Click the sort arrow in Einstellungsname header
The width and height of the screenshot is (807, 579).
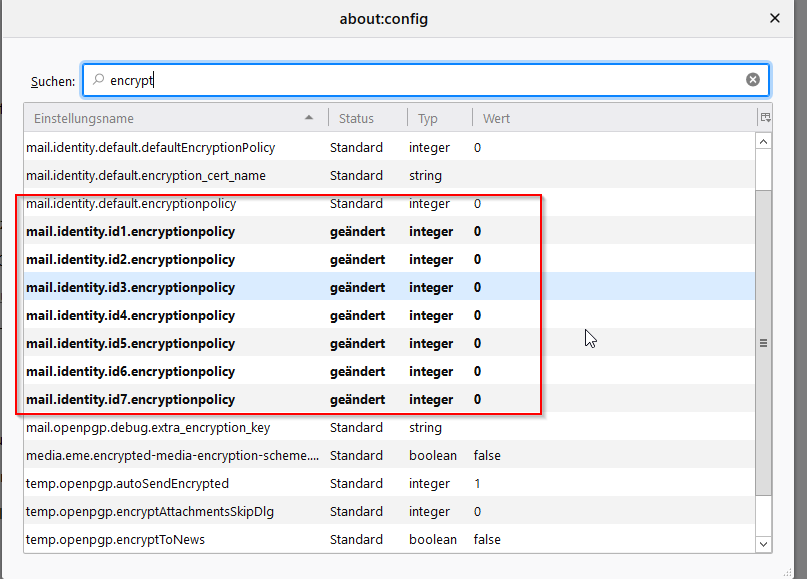309,118
